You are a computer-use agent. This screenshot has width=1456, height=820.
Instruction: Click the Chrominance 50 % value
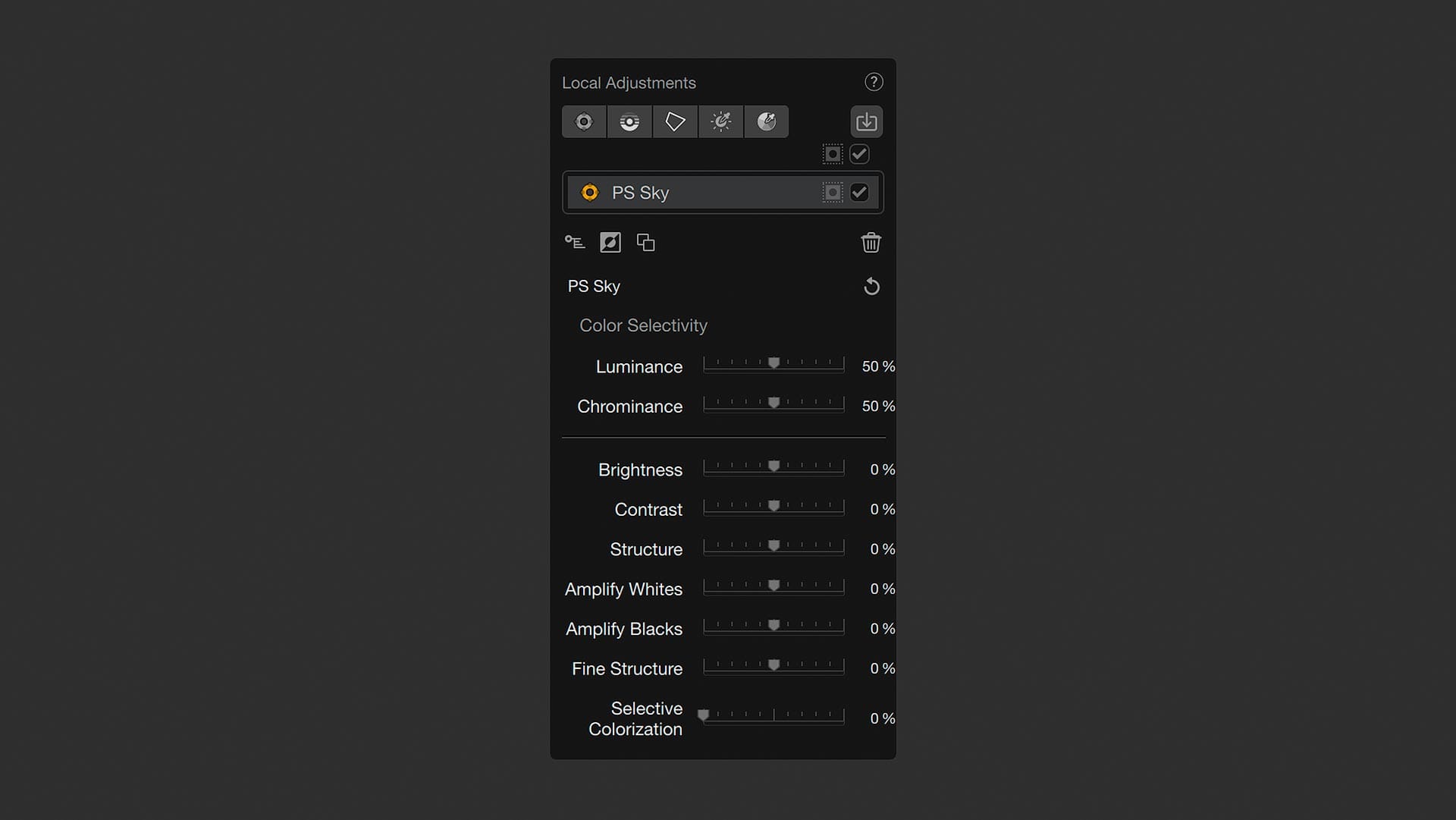pos(878,407)
